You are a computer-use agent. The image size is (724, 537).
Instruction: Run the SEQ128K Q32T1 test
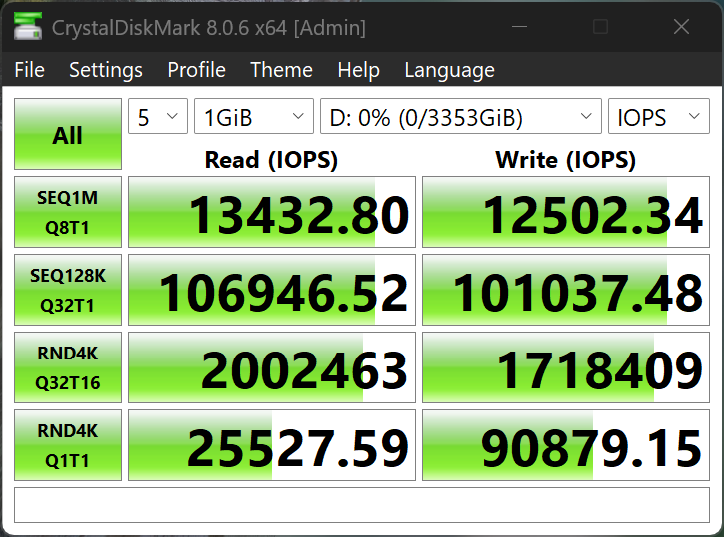click(x=68, y=290)
